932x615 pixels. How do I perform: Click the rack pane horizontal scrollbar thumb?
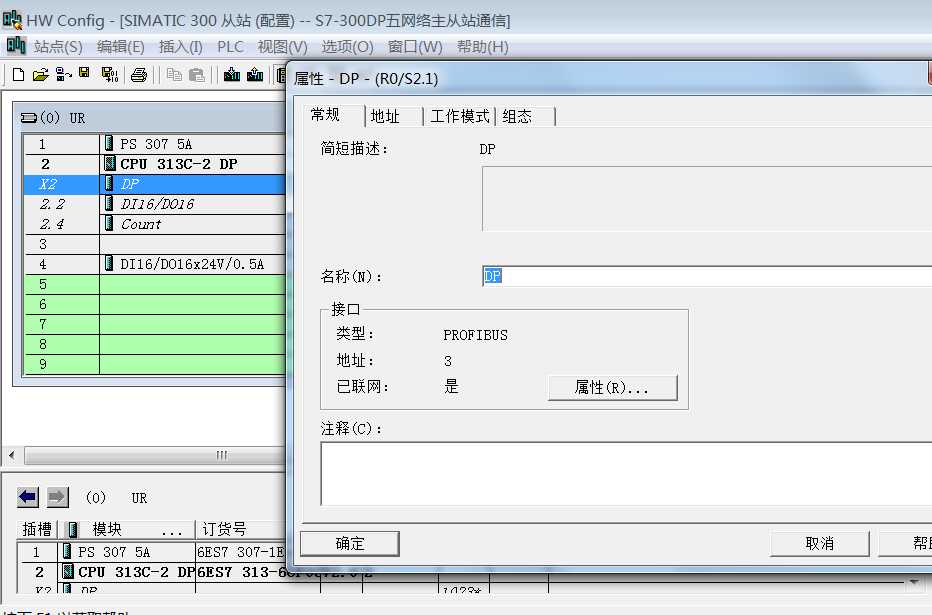point(155,456)
